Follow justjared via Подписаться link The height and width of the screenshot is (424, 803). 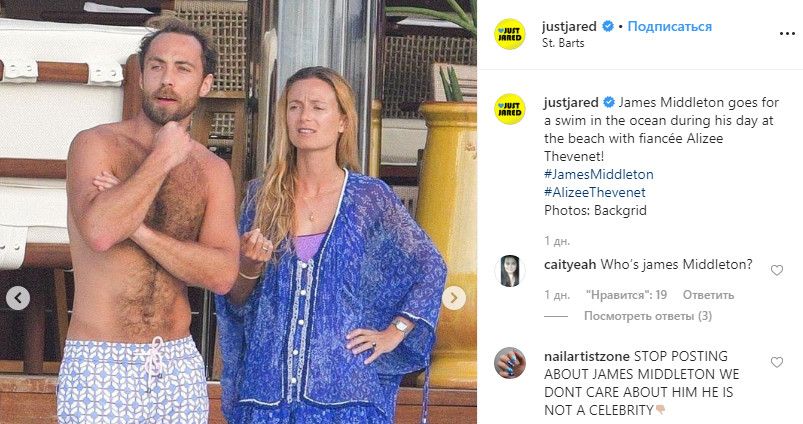click(x=669, y=26)
